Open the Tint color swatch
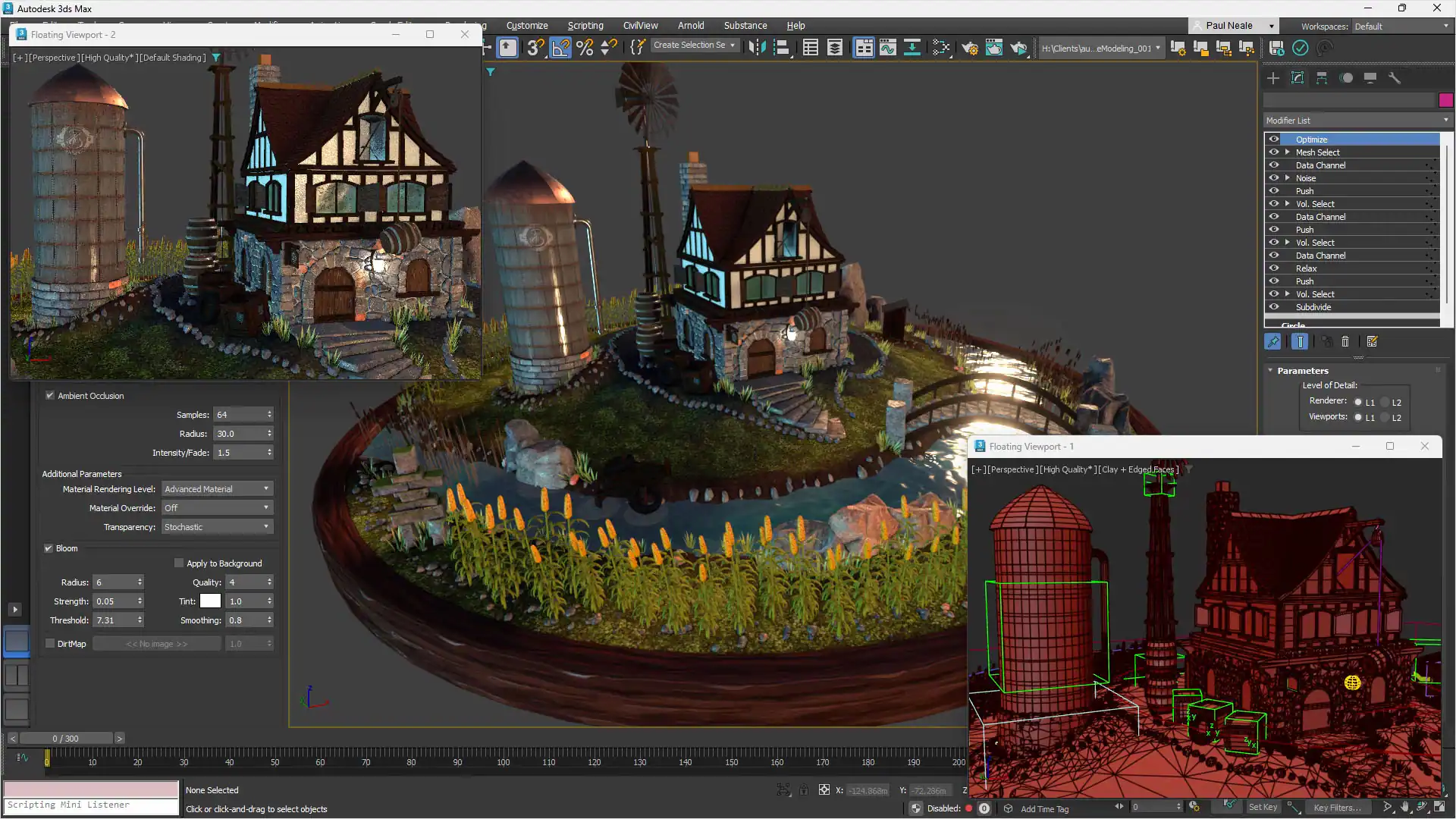 [x=210, y=601]
